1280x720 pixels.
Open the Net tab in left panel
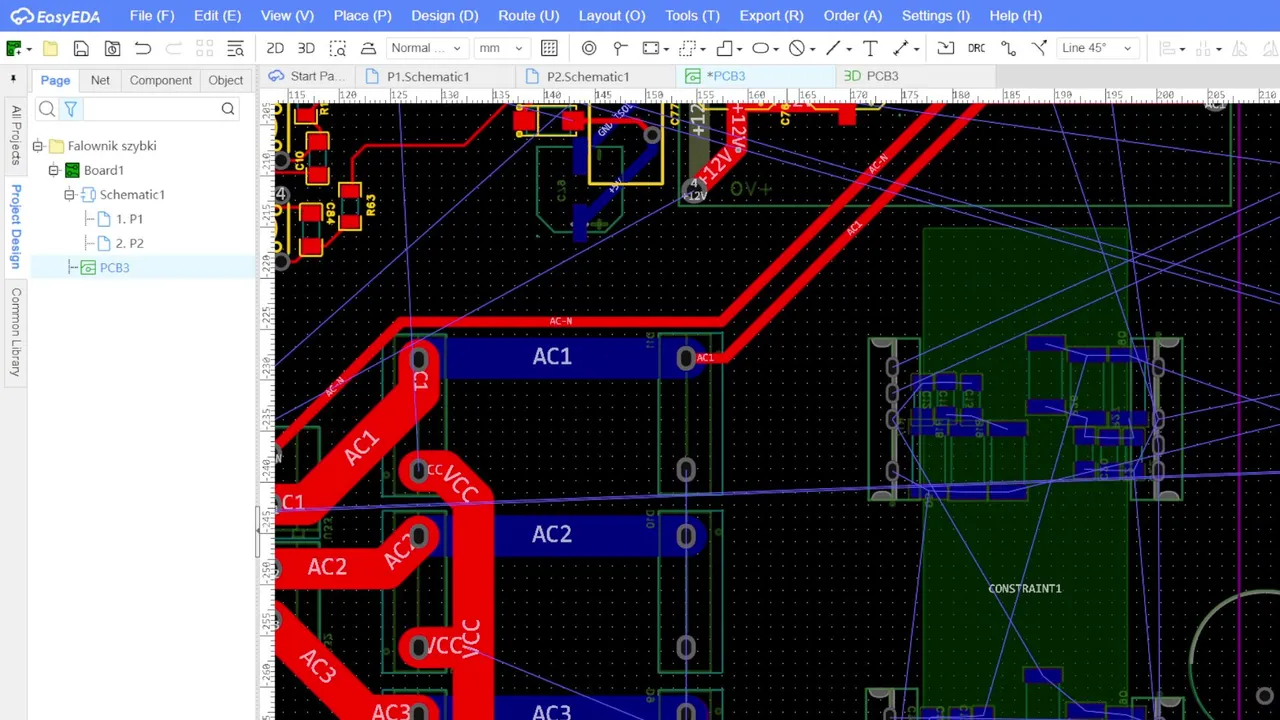pos(100,80)
